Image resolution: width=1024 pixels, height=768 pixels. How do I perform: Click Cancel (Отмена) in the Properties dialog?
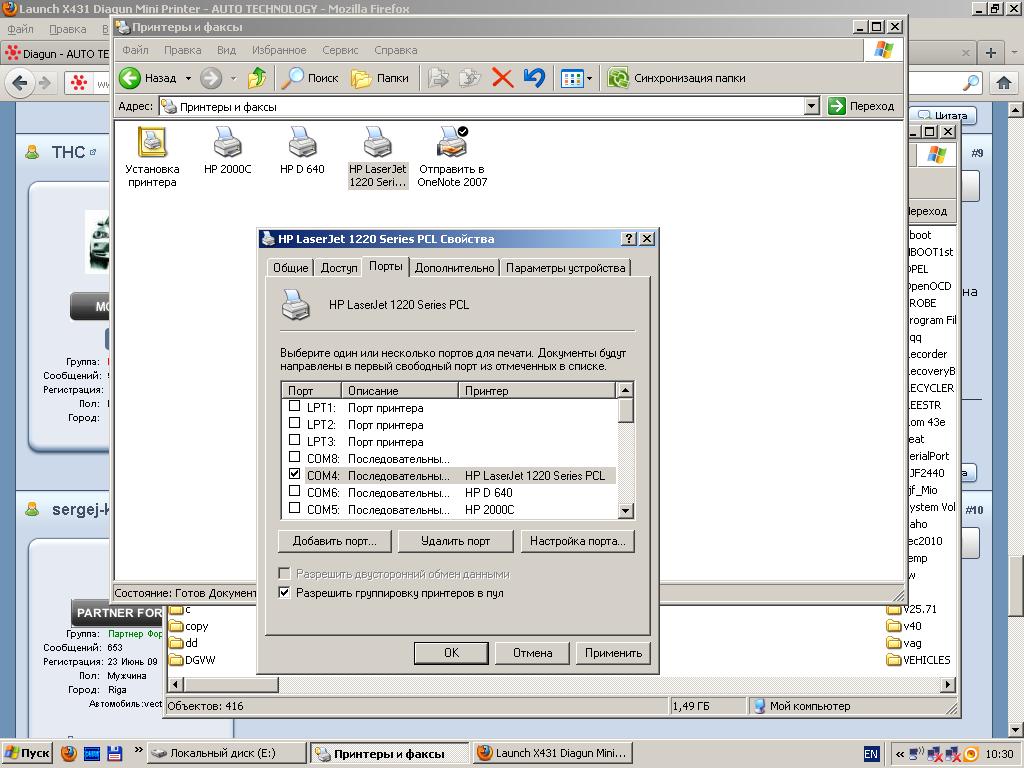(532, 652)
